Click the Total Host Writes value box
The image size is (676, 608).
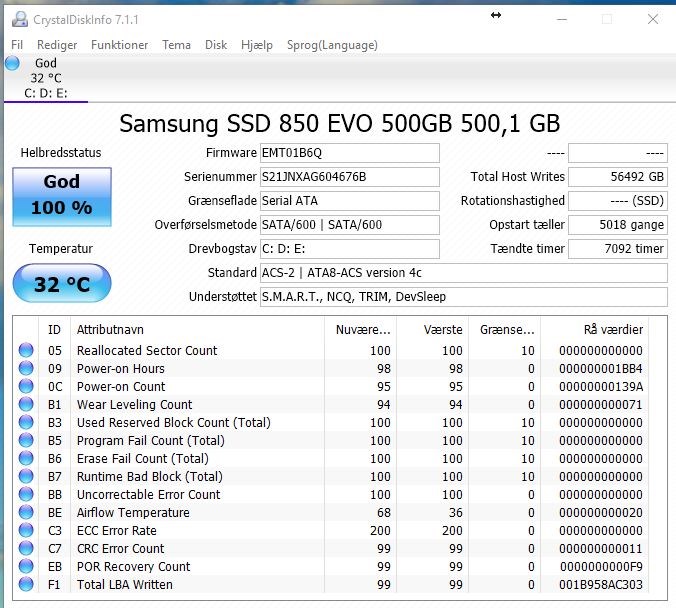[618, 177]
